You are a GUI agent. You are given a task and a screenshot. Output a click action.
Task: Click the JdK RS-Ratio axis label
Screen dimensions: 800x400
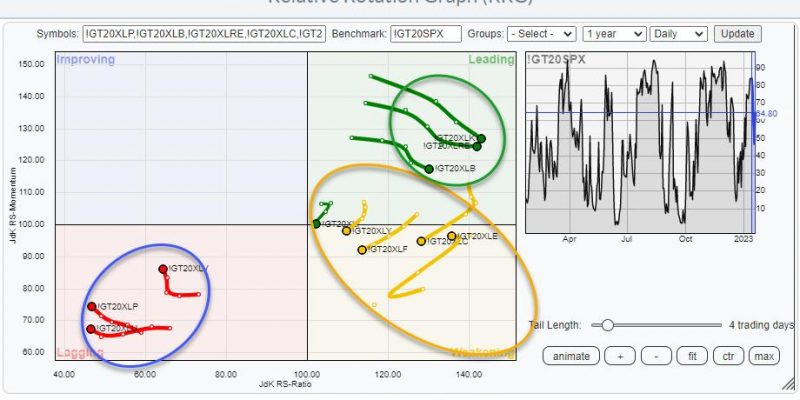click(x=285, y=384)
